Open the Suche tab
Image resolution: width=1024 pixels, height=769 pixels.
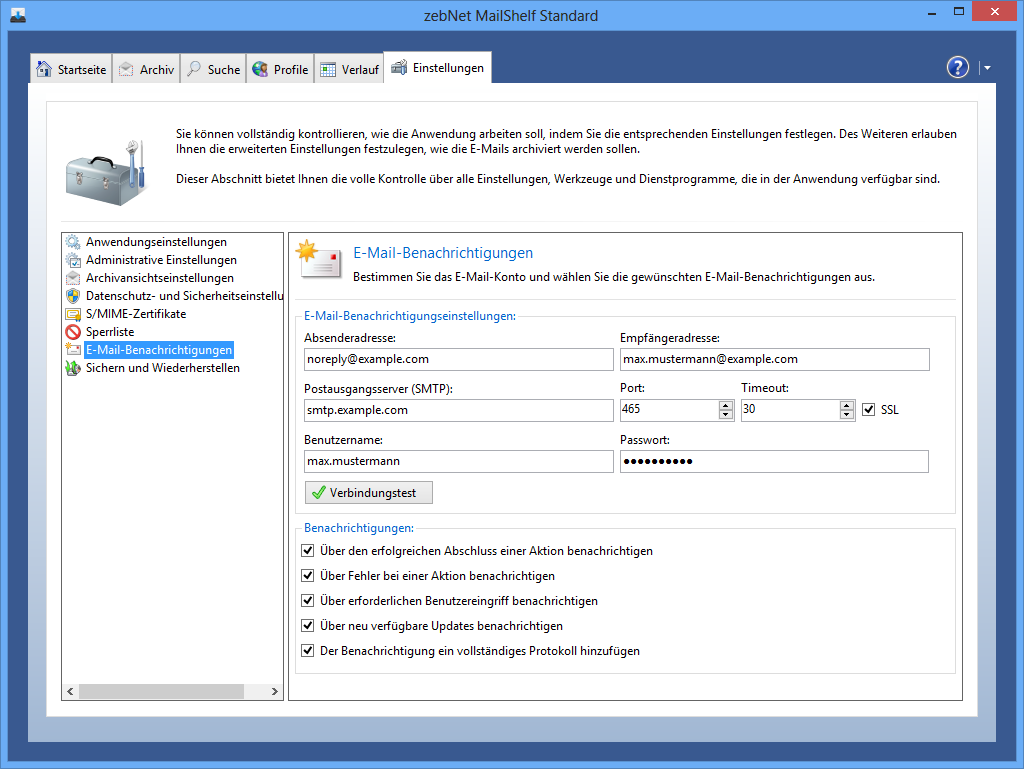pos(213,69)
